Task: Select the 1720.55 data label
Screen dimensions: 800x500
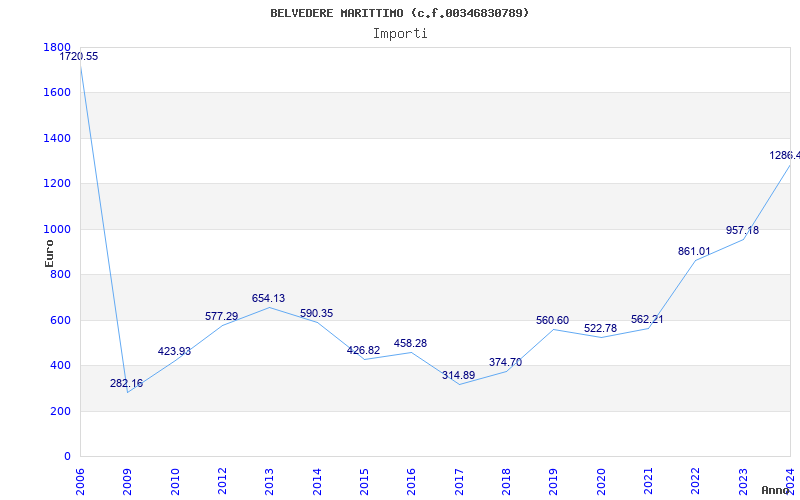Action: tap(79, 57)
